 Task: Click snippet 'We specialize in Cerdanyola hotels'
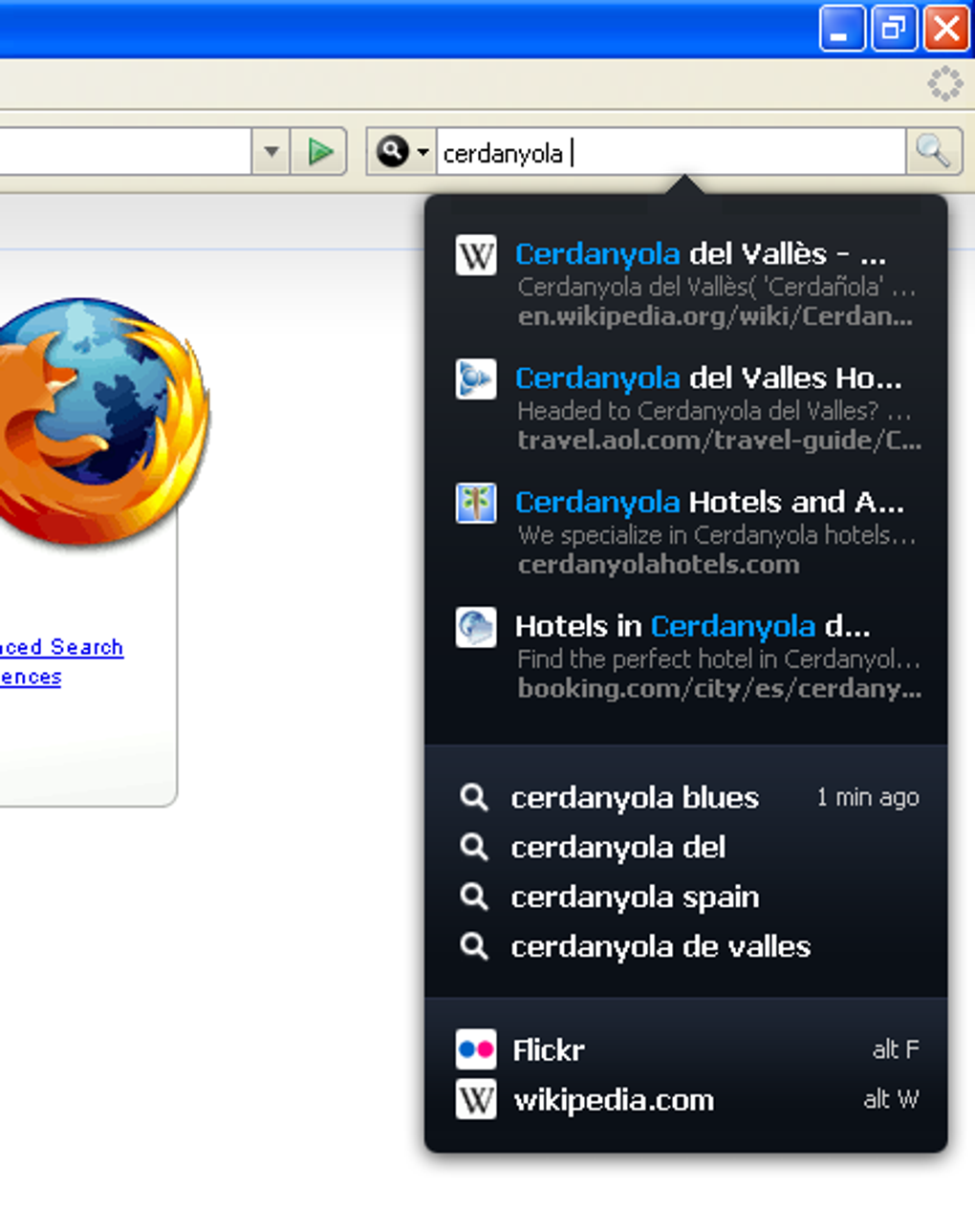coord(716,535)
